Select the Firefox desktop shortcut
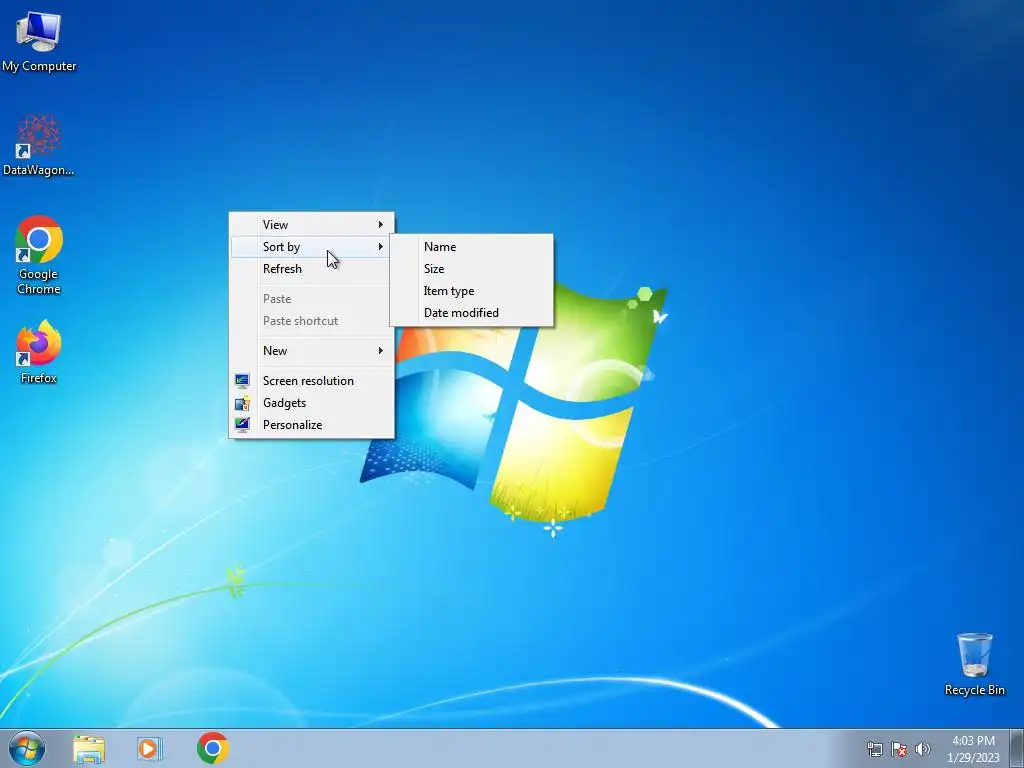Image resolution: width=1024 pixels, height=768 pixels. pyautogui.click(x=39, y=352)
